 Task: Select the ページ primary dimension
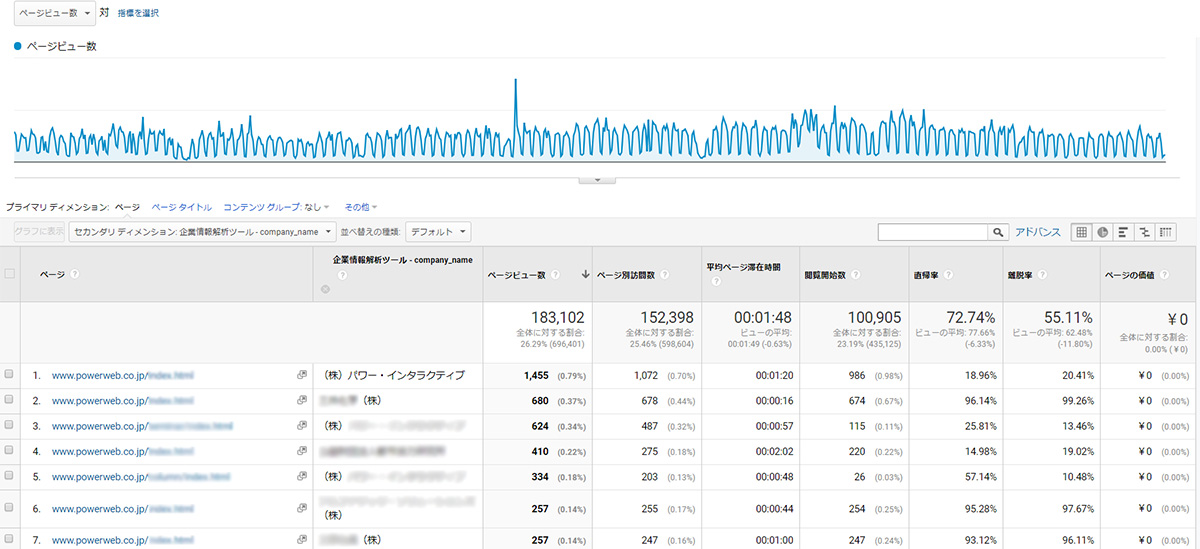[x=127, y=207]
